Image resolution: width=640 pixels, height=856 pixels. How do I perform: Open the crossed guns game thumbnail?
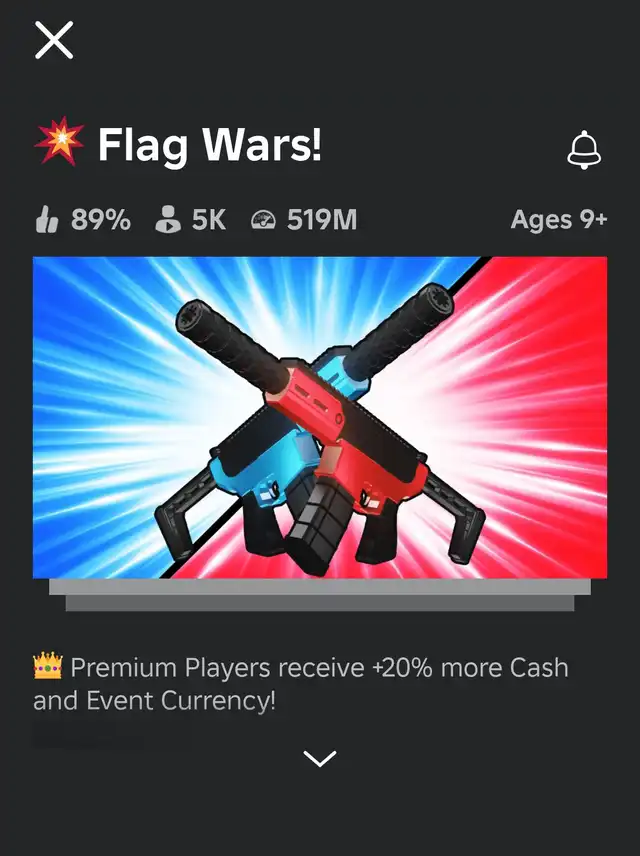click(320, 417)
